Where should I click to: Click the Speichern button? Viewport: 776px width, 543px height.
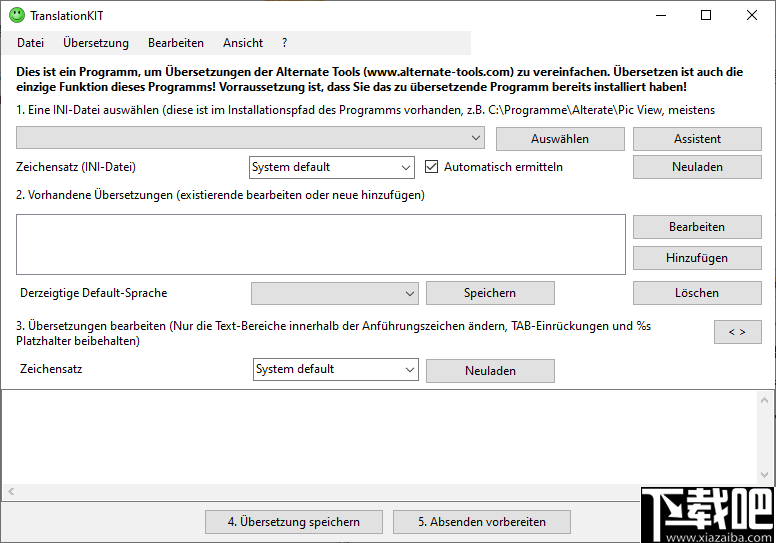click(x=490, y=293)
